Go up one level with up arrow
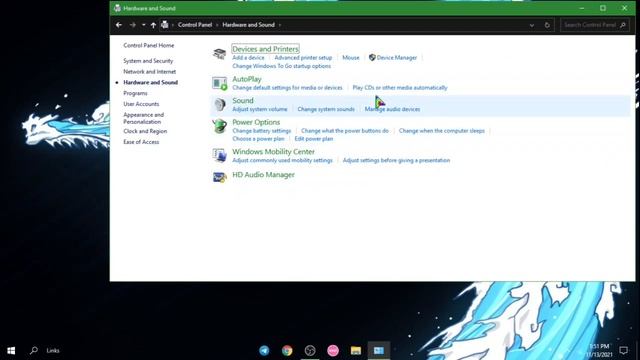Screen dimensions: 640x360 coord(153,25)
